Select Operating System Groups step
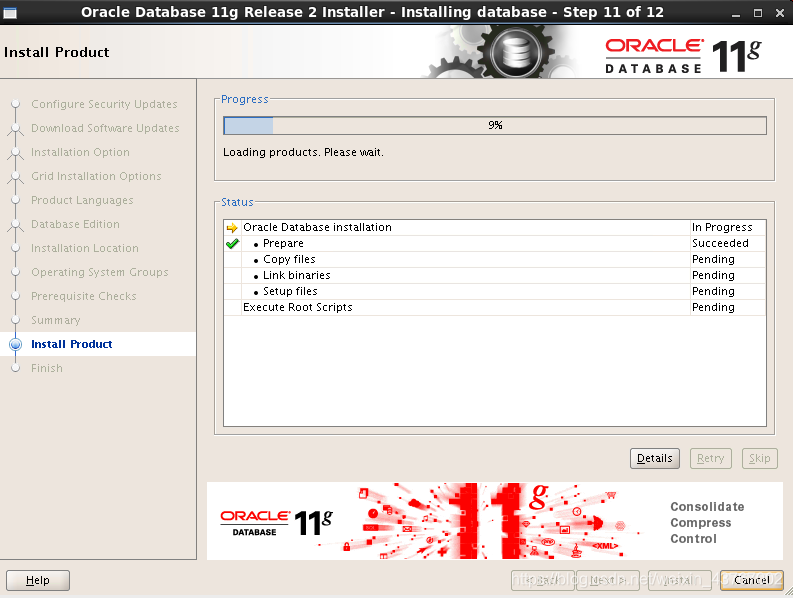Image resolution: width=793 pixels, height=598 pixels. point(100,272)
